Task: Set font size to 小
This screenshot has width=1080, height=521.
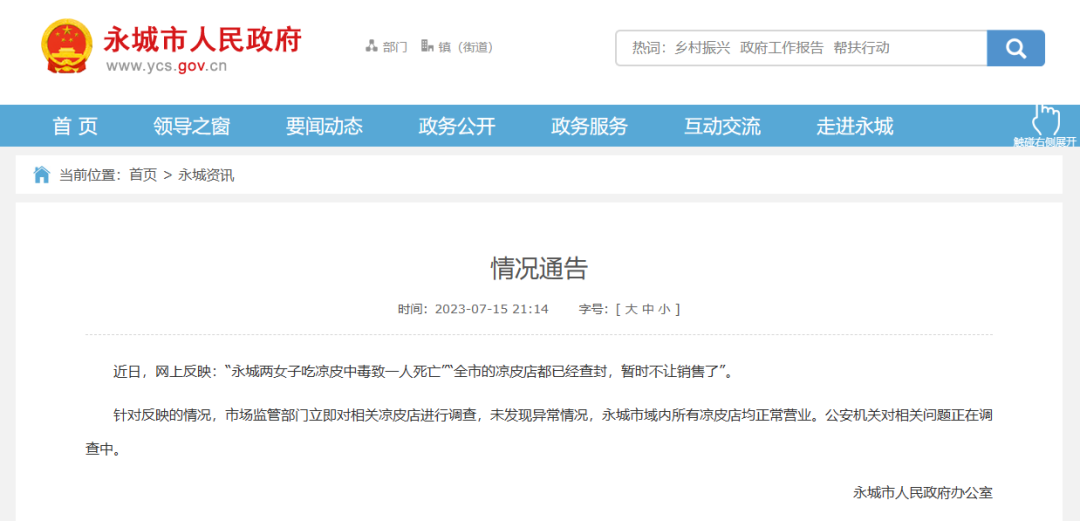Action: (663, 309)
